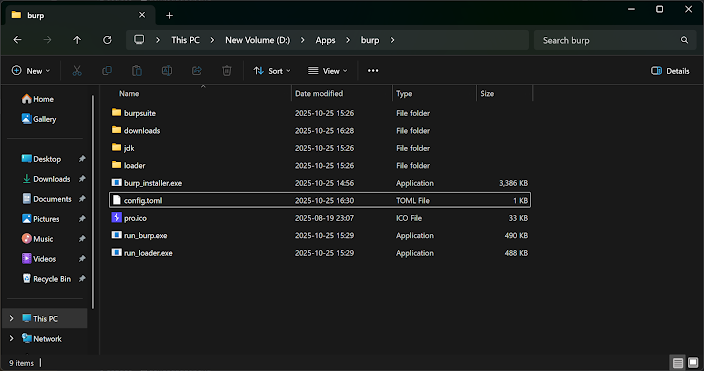704x371 pixels.
Task: Select the loader folder name
Action: click(135, 166)
